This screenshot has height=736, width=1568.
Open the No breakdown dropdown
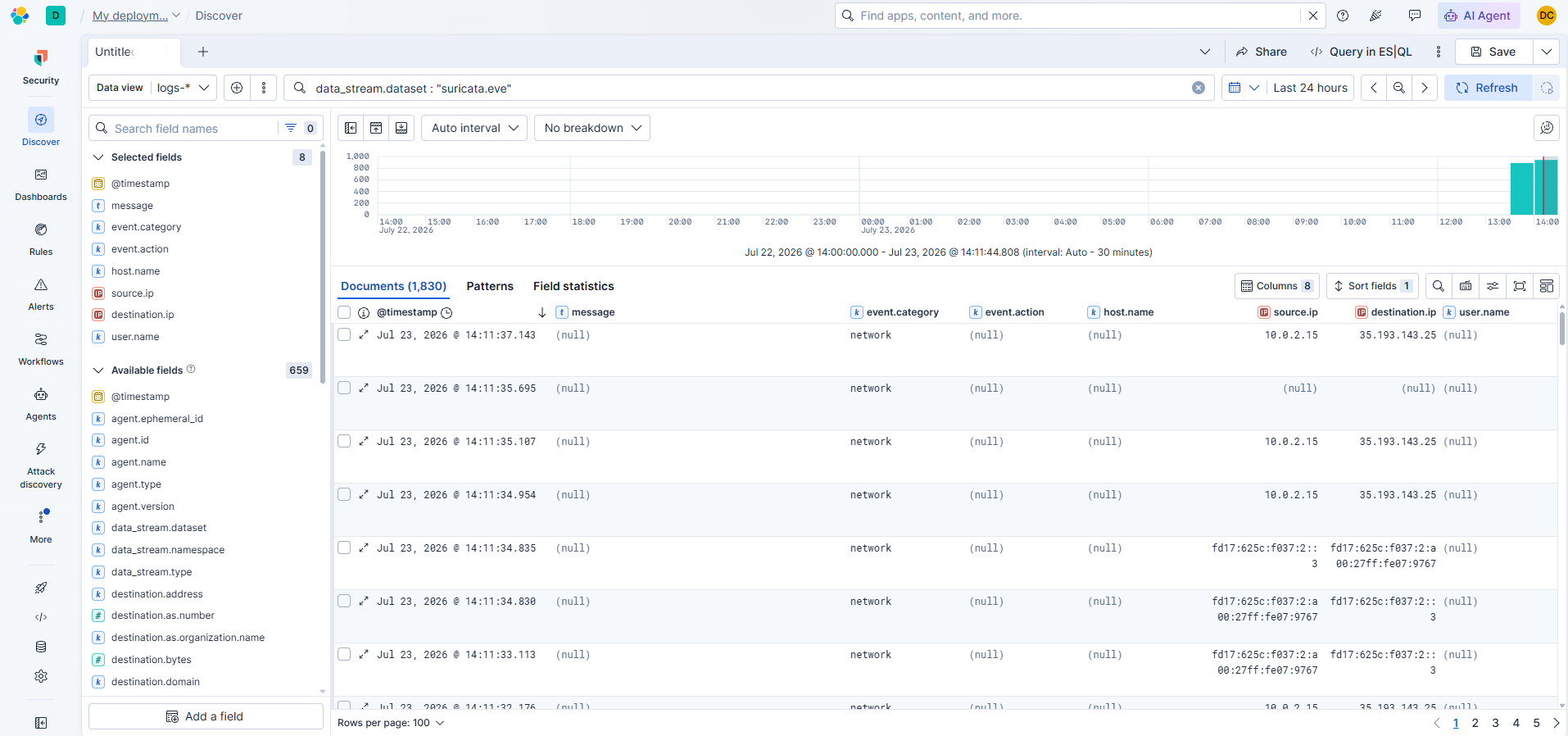point(592,128)
